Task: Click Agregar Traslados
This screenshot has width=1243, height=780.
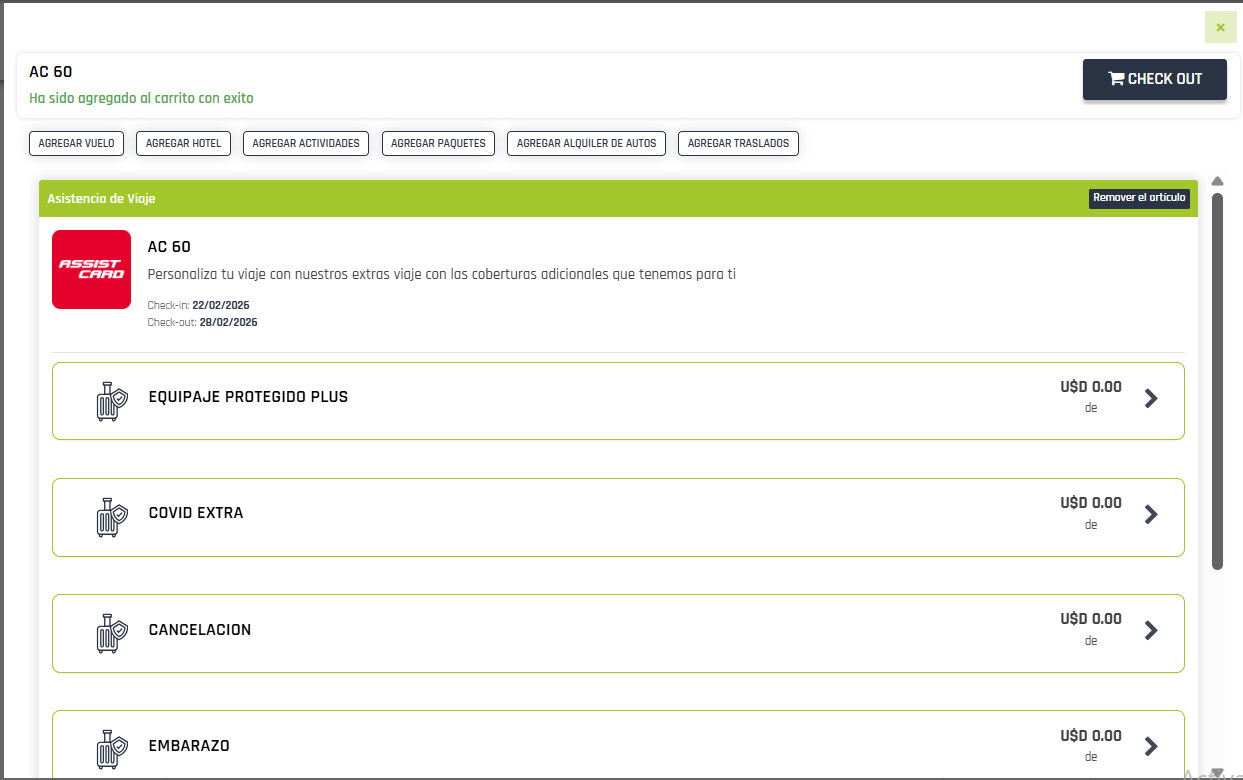Action: tap(738, 143)
